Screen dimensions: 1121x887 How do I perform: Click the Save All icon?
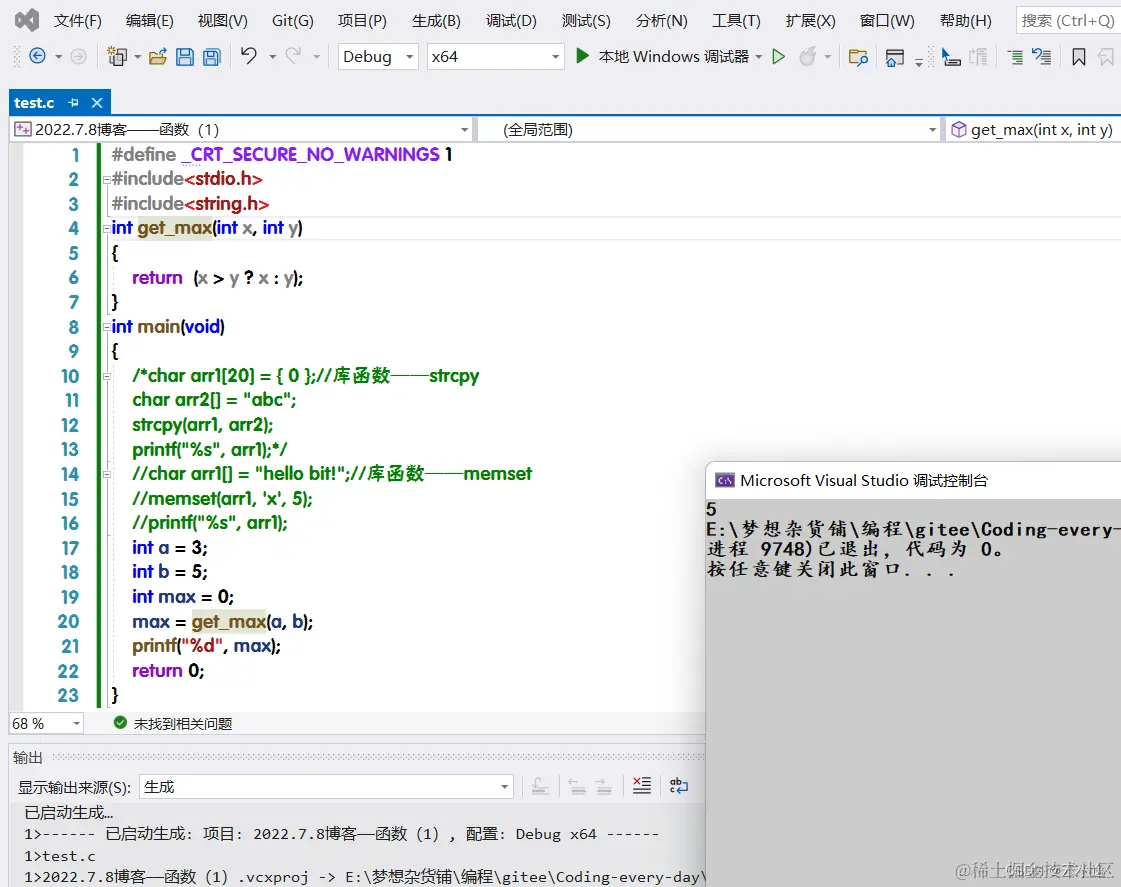point(212,56)
